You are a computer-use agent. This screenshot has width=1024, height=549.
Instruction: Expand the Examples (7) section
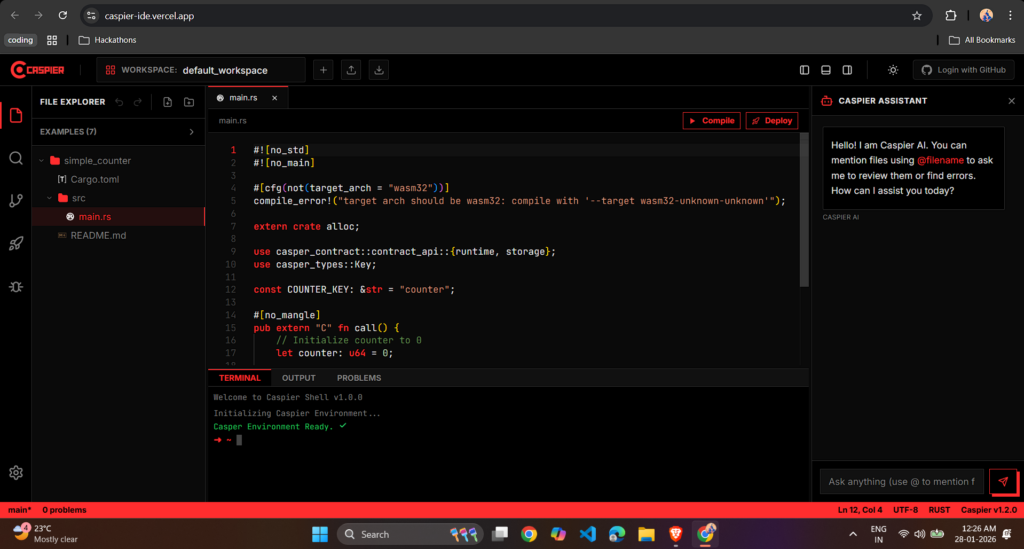tap(118, 132)
